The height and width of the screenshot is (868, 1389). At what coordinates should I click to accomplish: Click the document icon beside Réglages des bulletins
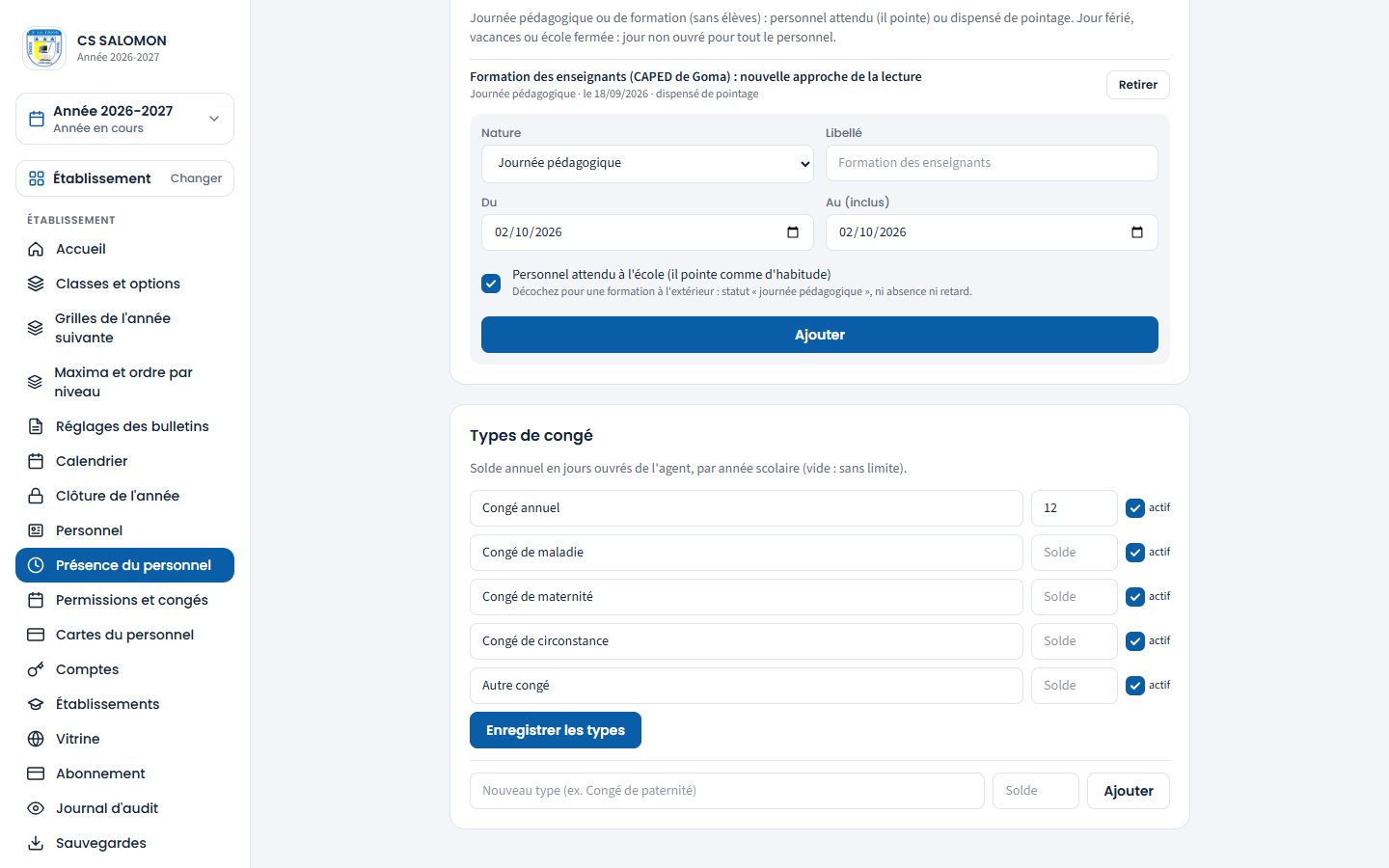tap(36, 426)
